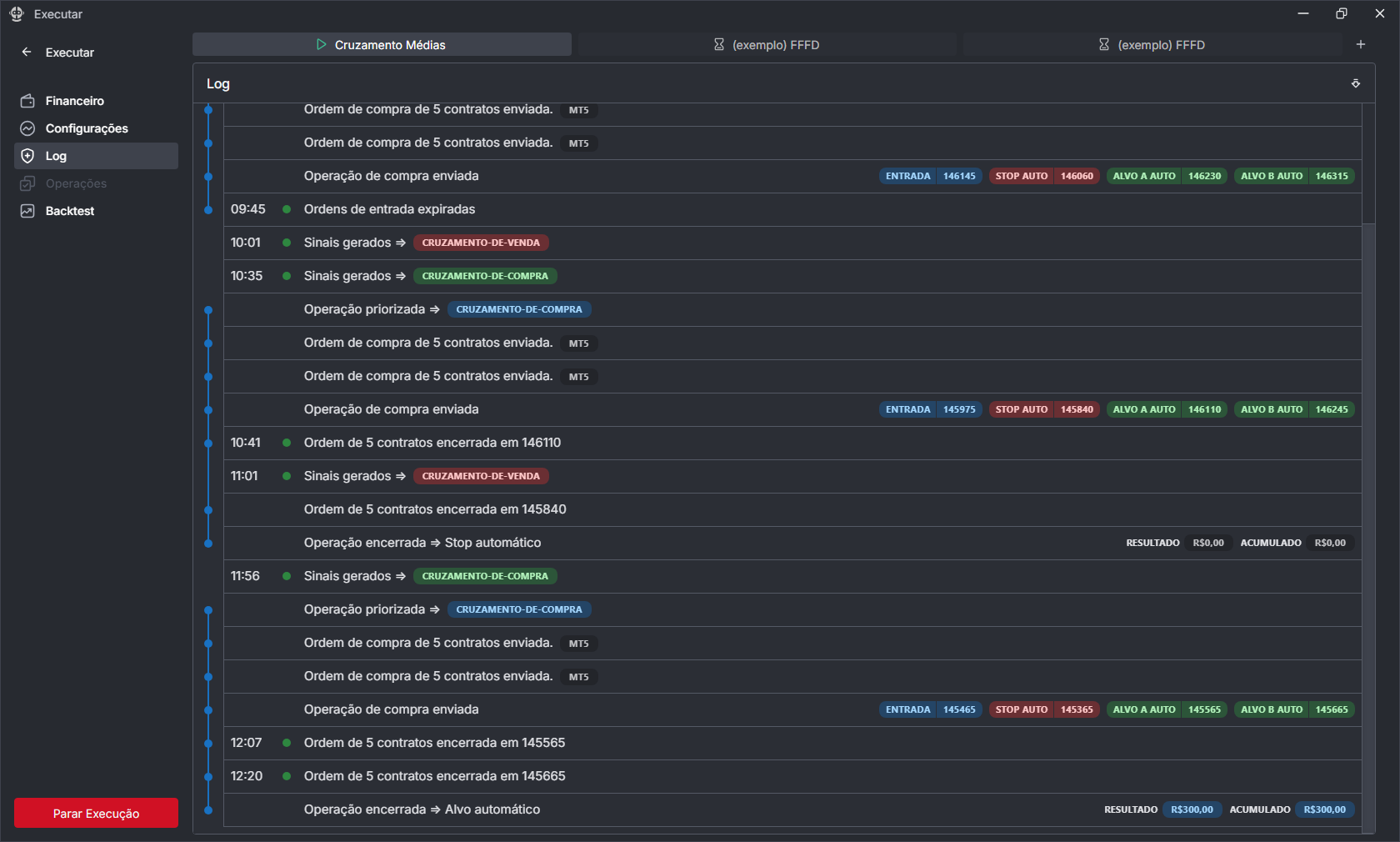Click the STOP AUTO 145365 badge
Image resolution: width=1400 pixels, height=842 pixels.
point(1043,709)
